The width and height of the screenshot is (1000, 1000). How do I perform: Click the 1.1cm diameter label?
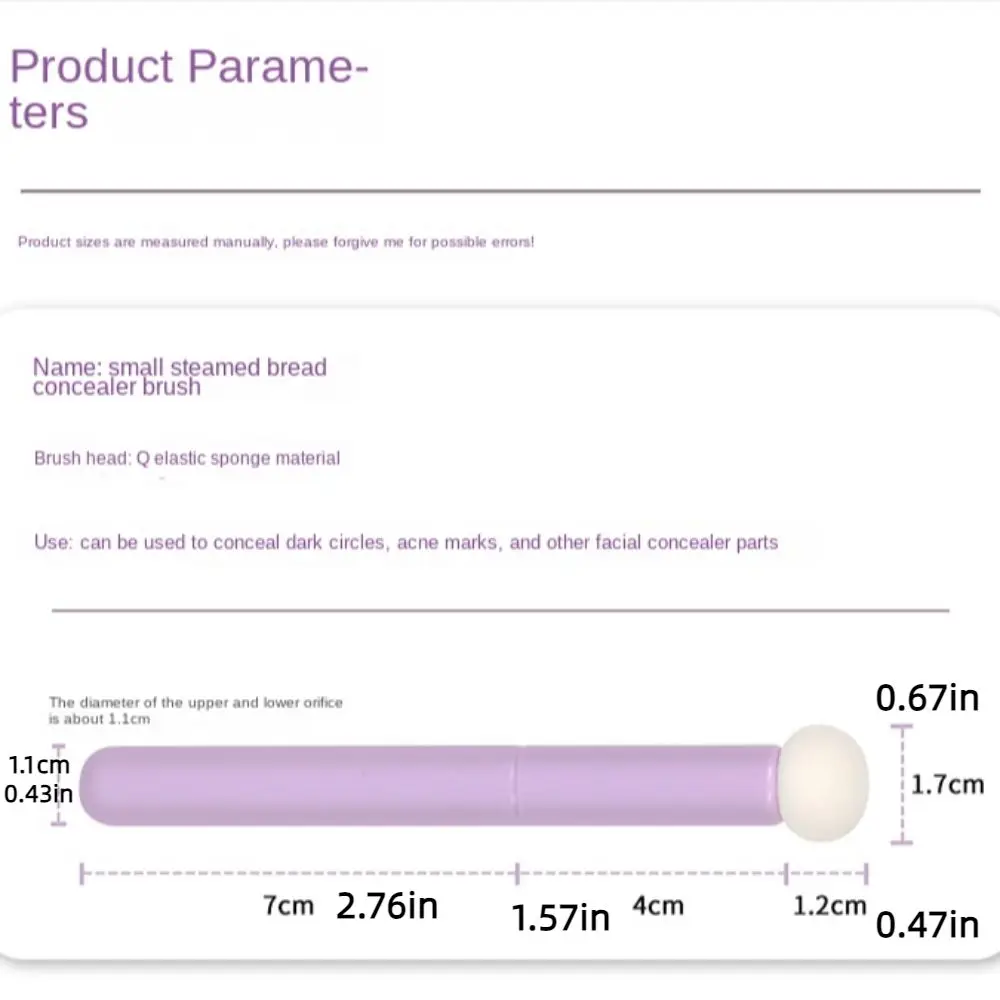[38, 764]
